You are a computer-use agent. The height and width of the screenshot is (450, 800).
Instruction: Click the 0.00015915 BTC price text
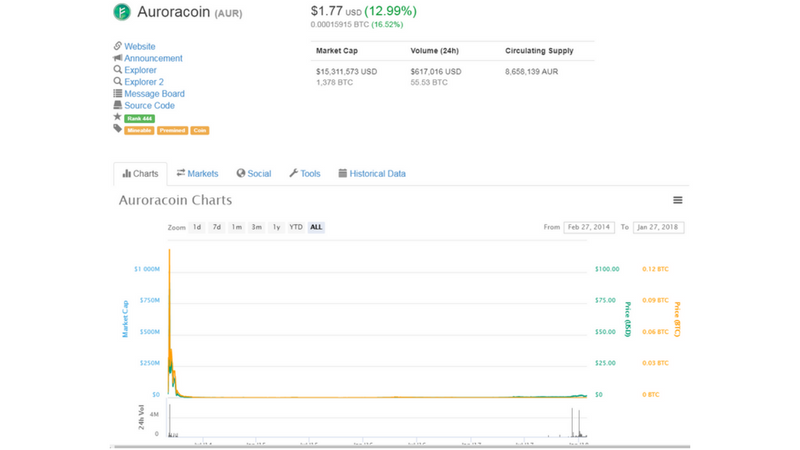[x=340, y=24]
